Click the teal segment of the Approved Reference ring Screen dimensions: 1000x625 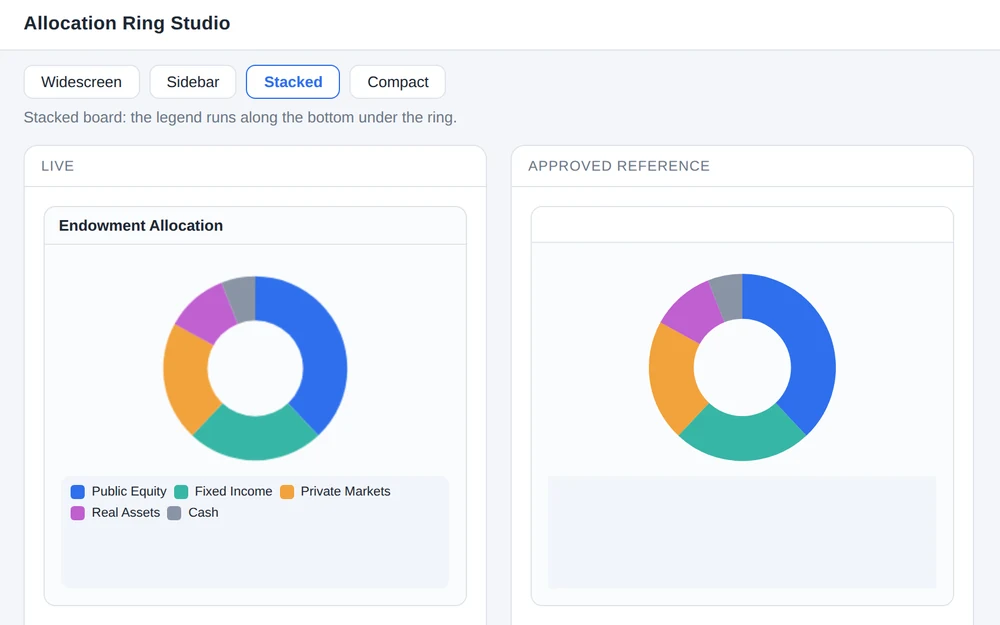point(742,438)
